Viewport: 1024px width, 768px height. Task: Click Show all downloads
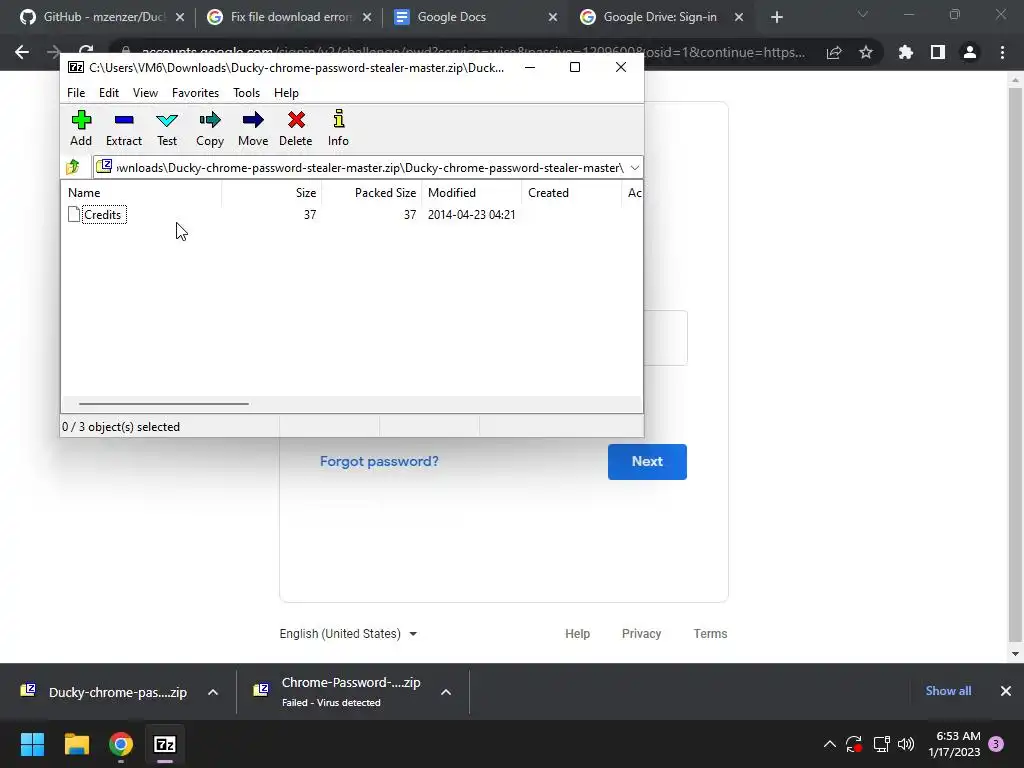tap(948, 691)
